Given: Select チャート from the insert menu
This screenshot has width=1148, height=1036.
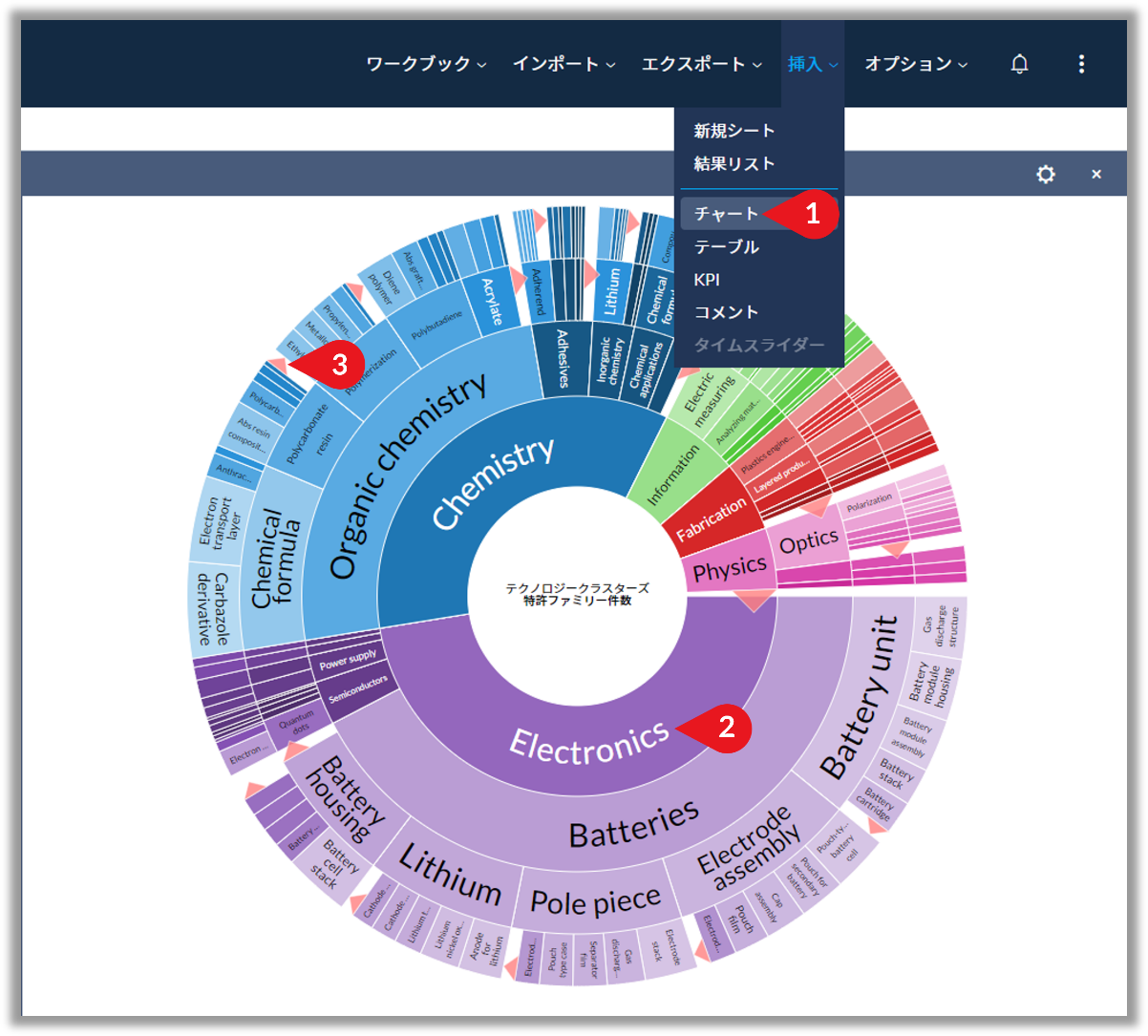Looking at the screenshot, I should point(726,214).
